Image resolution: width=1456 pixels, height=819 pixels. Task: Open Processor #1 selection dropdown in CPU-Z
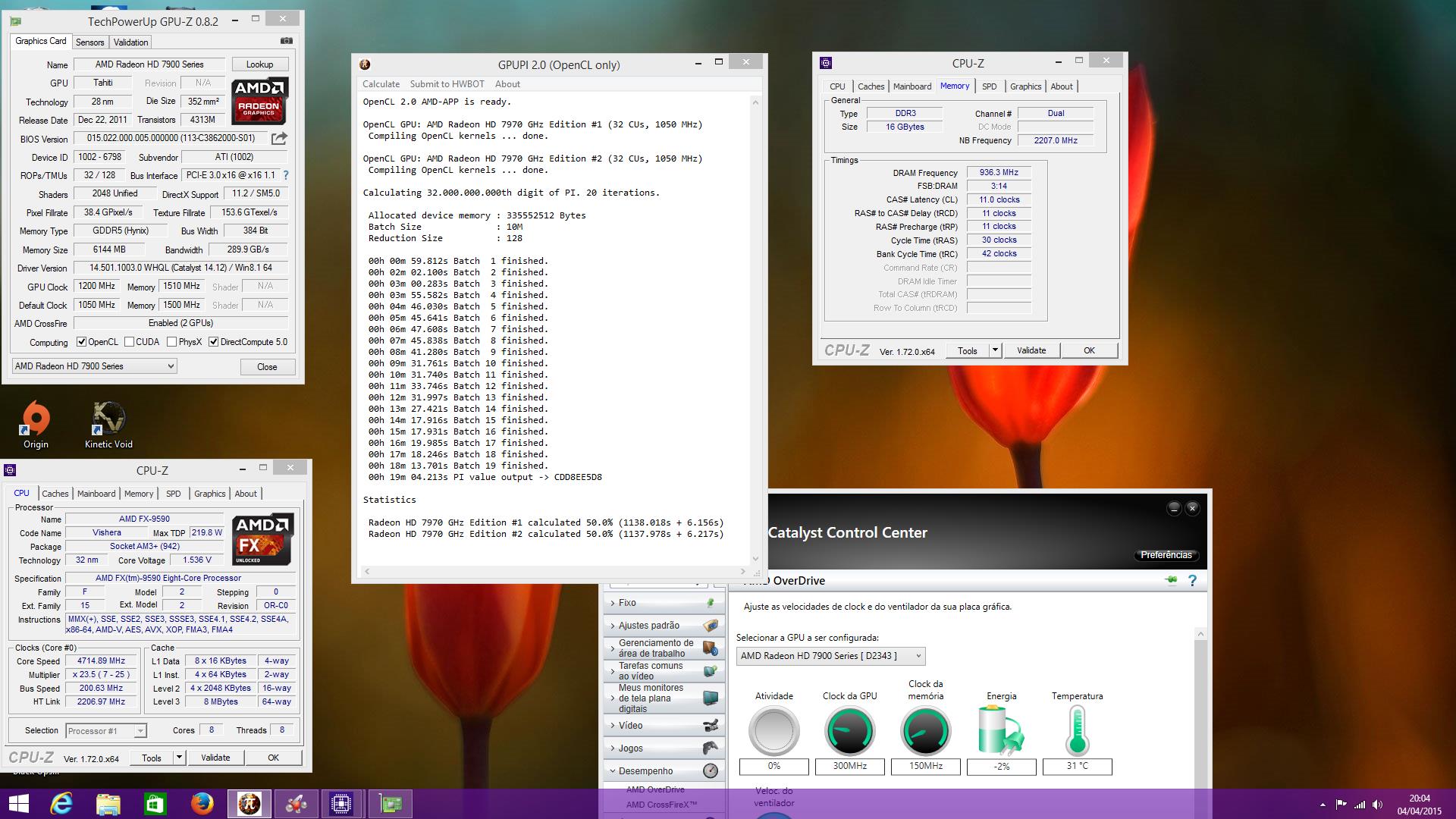pos(106,731)
